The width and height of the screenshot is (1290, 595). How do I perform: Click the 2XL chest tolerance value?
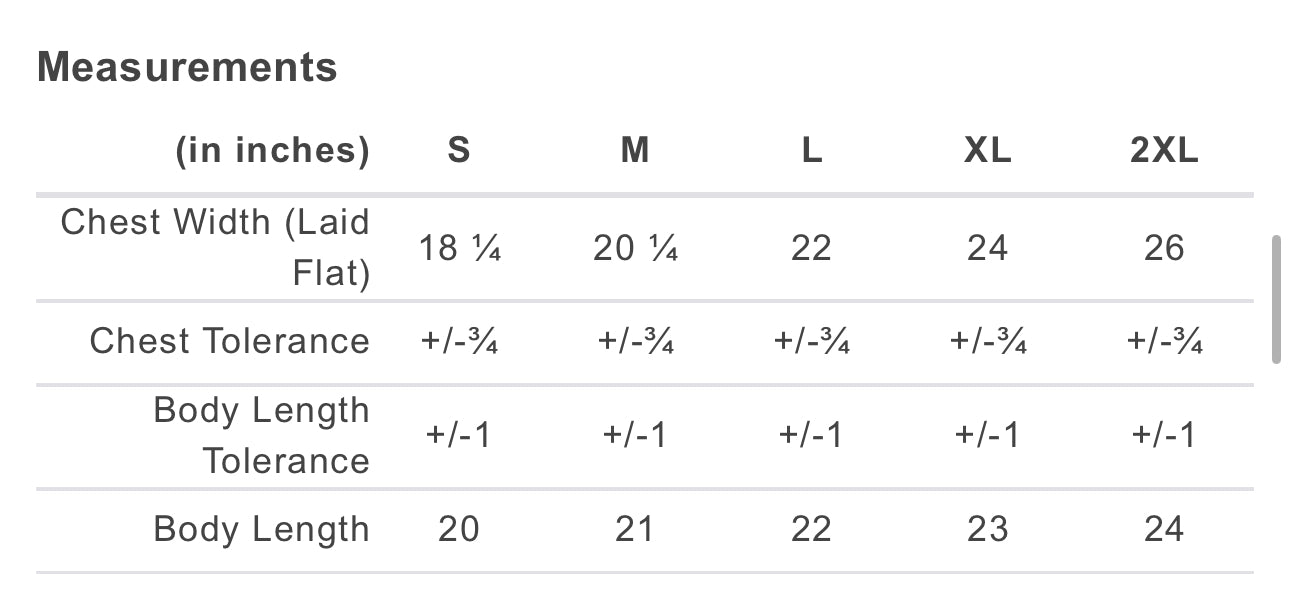(1164, 341)
